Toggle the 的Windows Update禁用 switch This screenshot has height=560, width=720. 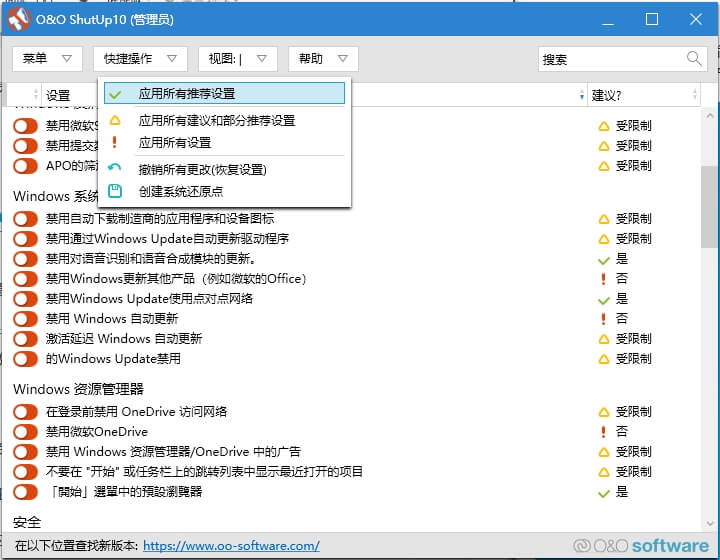25,358
